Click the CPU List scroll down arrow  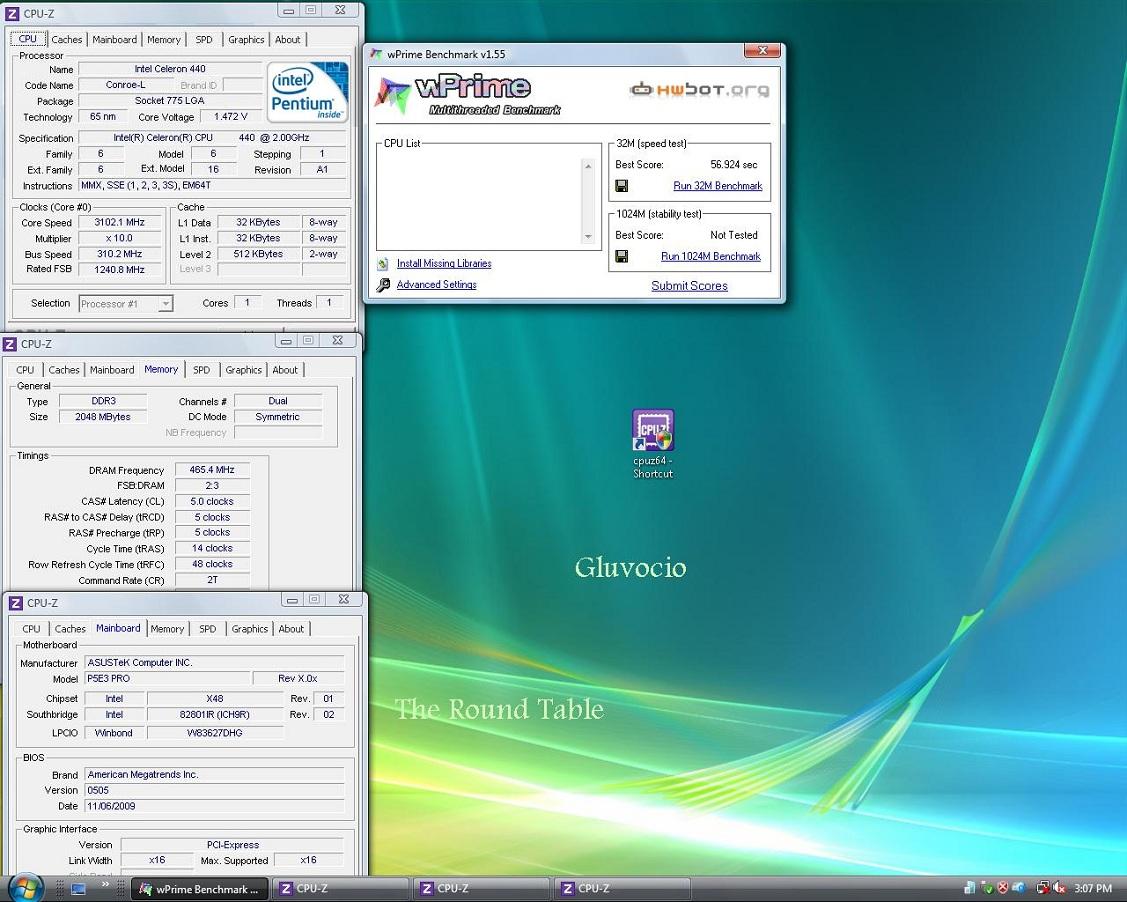click(x=588, y=236)
